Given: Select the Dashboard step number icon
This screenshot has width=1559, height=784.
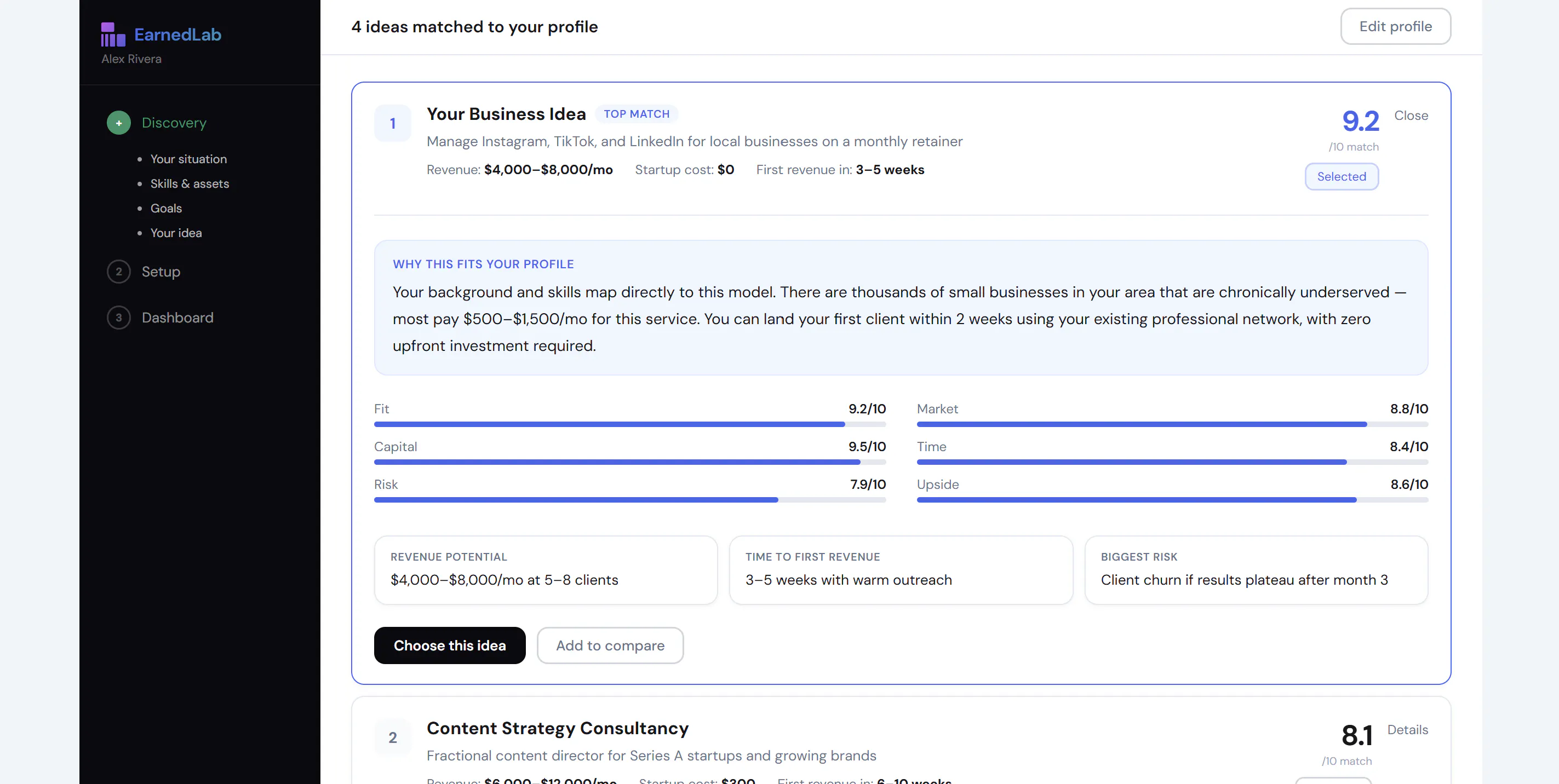Looking at the screenshot, I should click(x=119, y=318).
